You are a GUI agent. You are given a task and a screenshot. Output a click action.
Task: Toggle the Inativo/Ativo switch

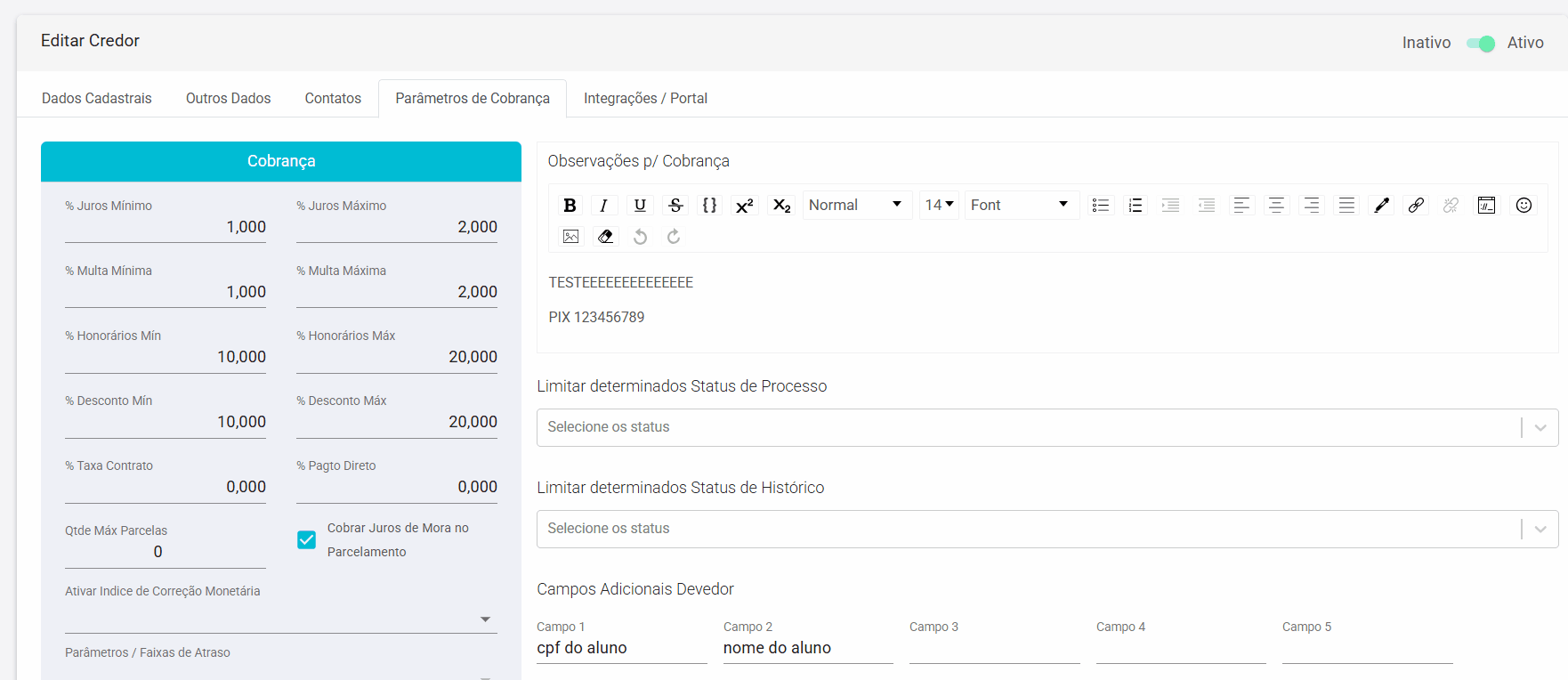[x=1481, y=44]
